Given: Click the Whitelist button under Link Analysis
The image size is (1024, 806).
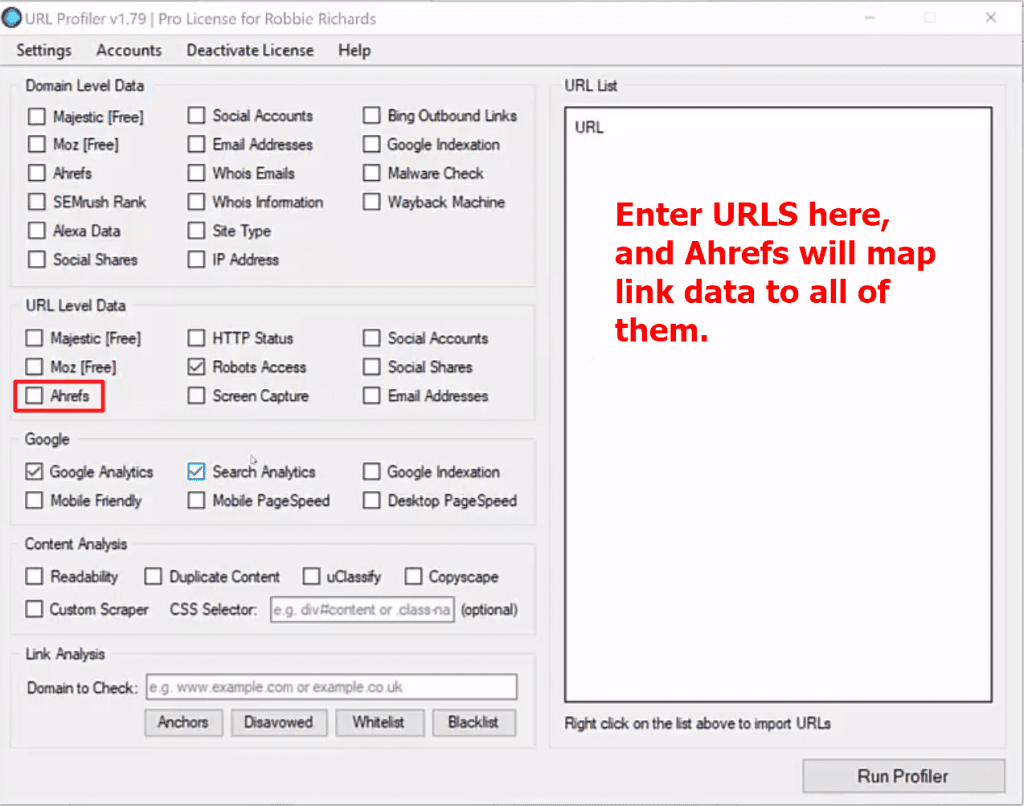Looking at the screenshot, I should 380,723.
